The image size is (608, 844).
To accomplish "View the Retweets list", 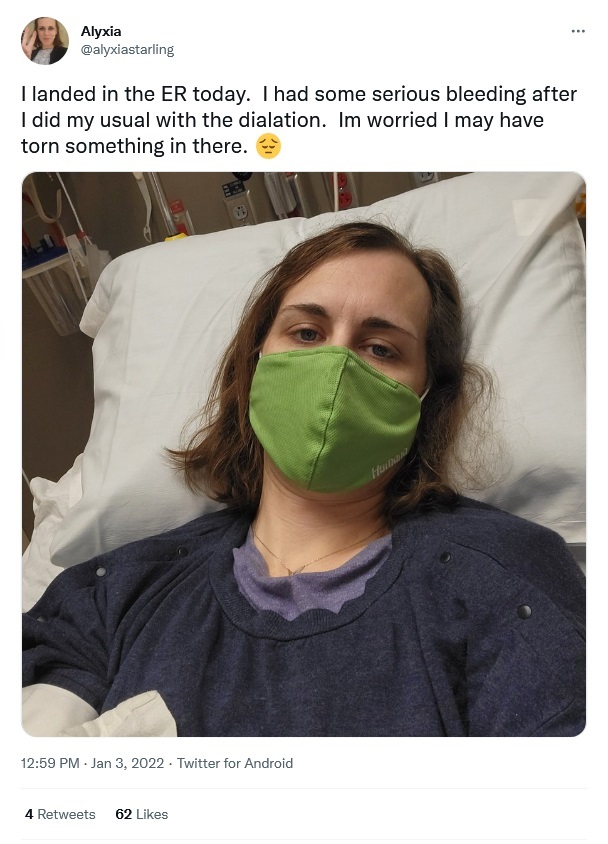I will point(60,814).
